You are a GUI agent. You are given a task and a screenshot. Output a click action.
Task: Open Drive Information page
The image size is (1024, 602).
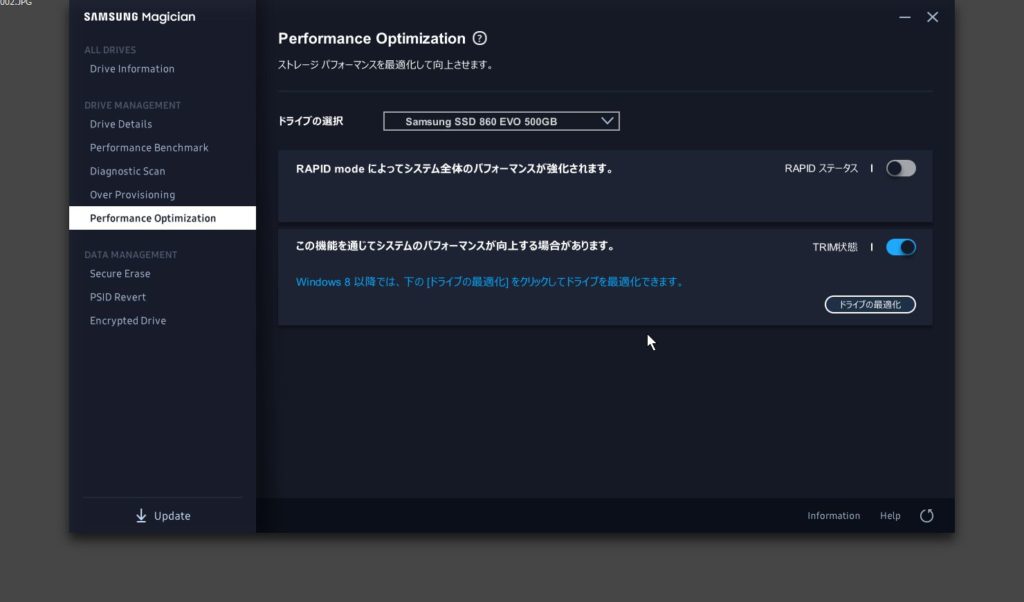(x=132, y=69)
